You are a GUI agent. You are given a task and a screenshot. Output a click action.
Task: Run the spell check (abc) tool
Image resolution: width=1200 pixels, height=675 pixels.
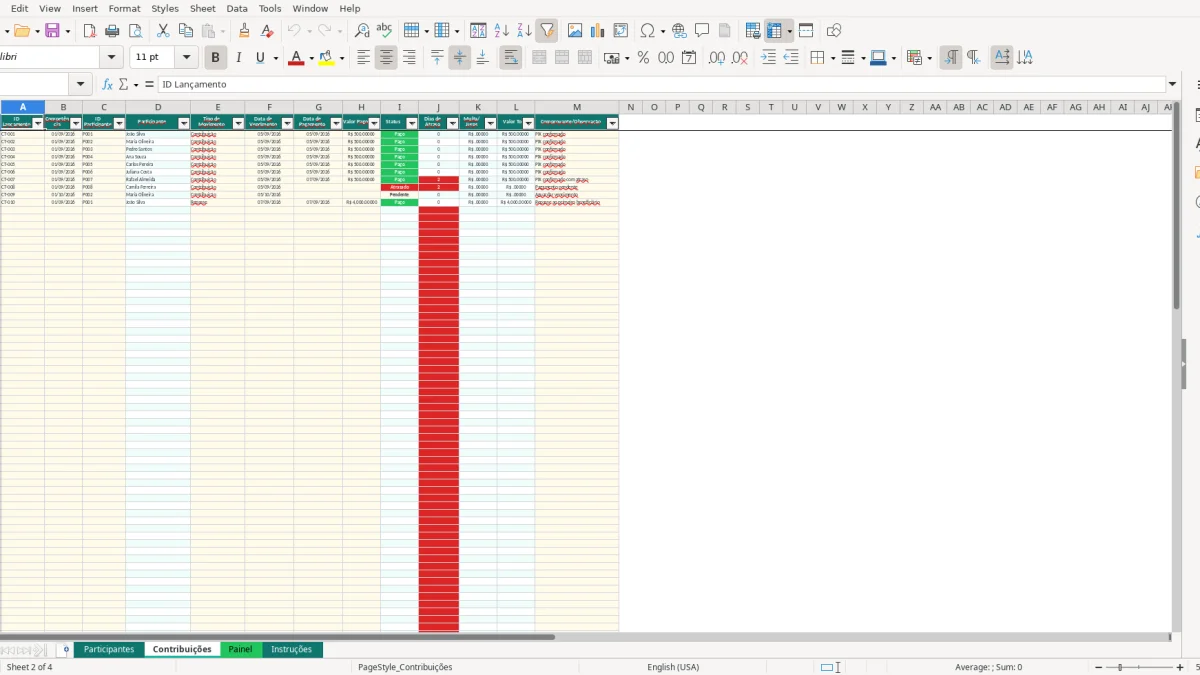[x=384, y=31]
